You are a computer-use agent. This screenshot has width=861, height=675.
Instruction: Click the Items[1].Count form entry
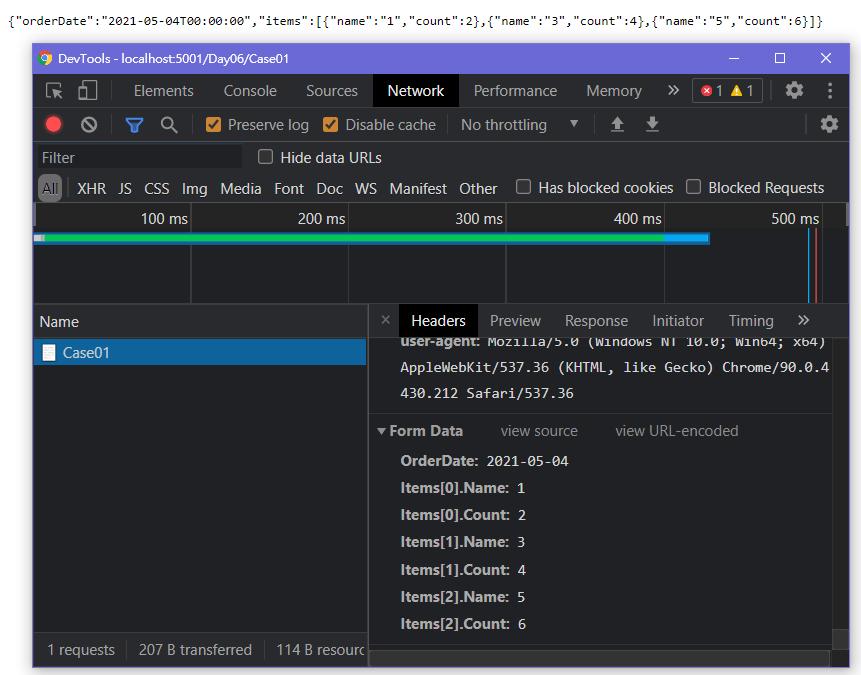(463, 570)
